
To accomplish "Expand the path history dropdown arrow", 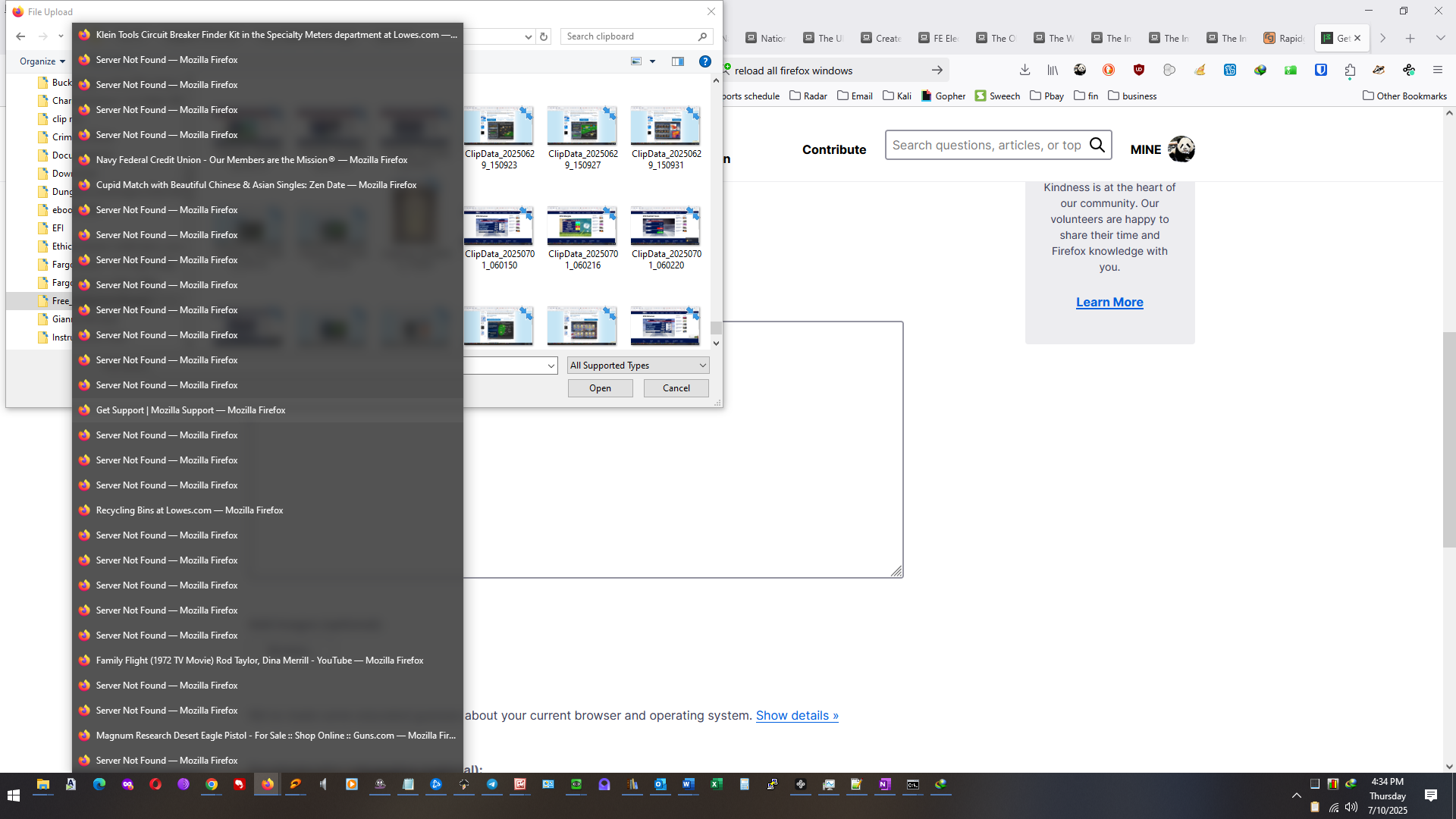I will [529, 36].
